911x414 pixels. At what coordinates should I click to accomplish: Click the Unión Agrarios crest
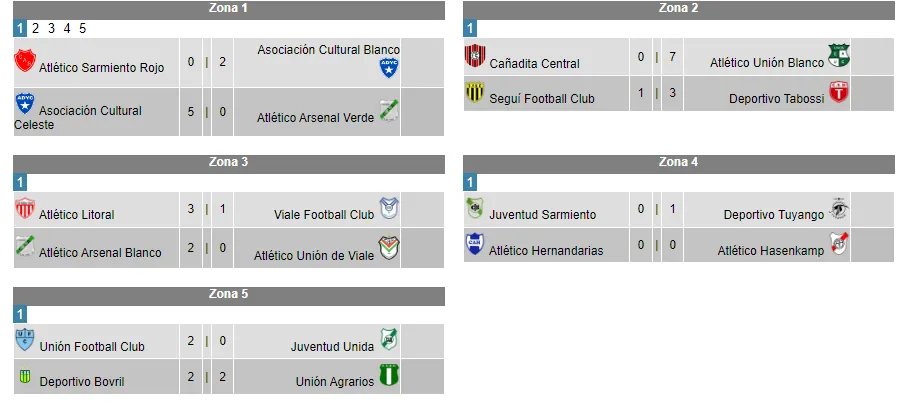(388, 376)
